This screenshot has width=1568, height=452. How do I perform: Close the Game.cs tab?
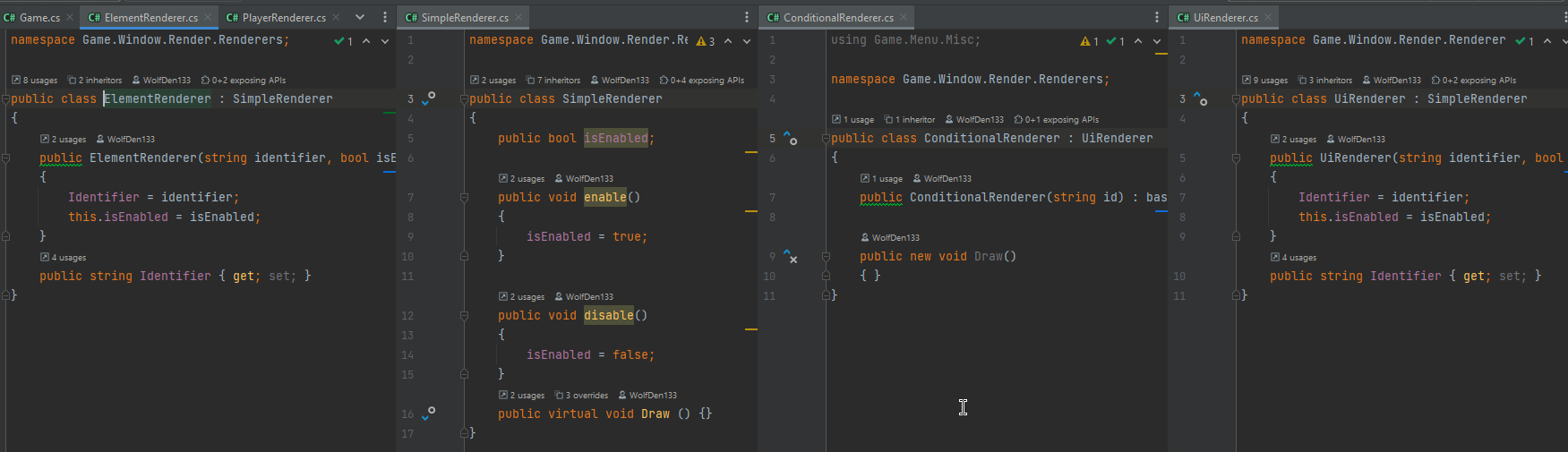(x=70, y=17)
